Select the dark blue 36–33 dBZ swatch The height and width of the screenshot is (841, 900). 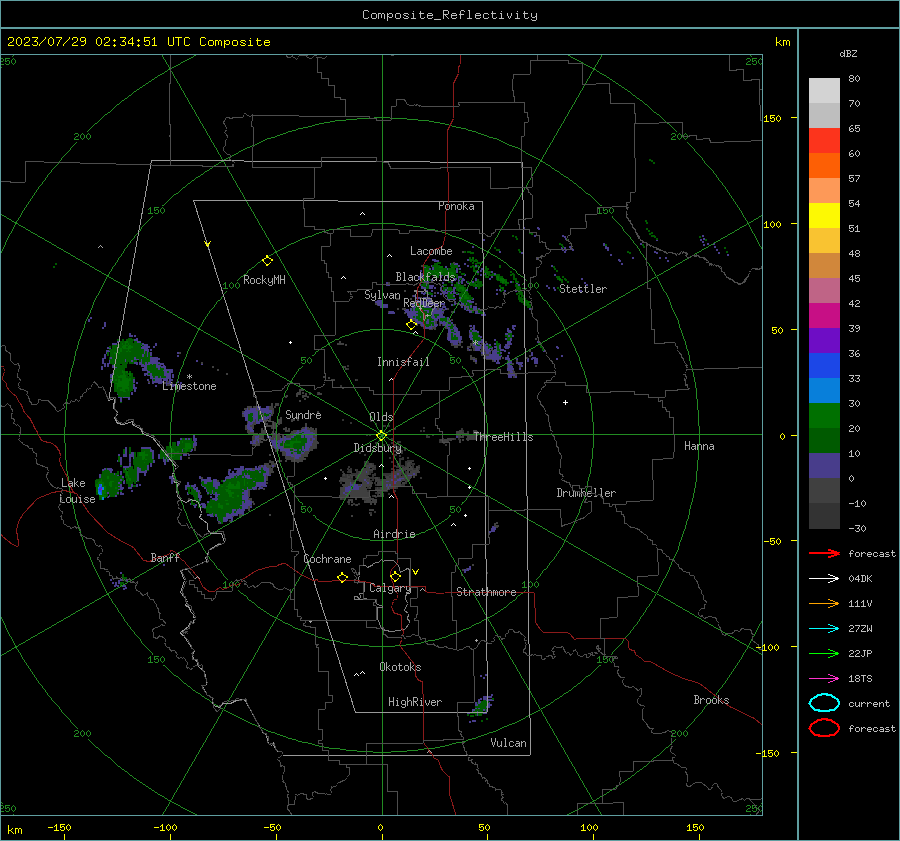(824, 366)
